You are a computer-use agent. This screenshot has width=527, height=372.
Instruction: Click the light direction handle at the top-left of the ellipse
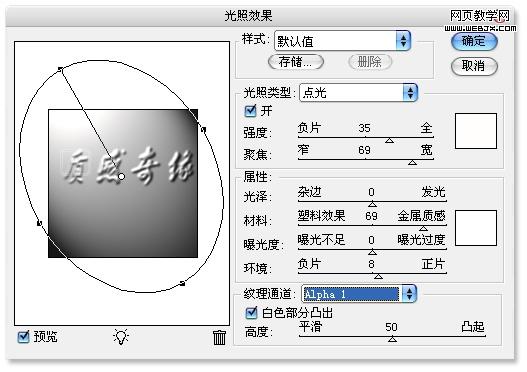(x=60, y=69)
